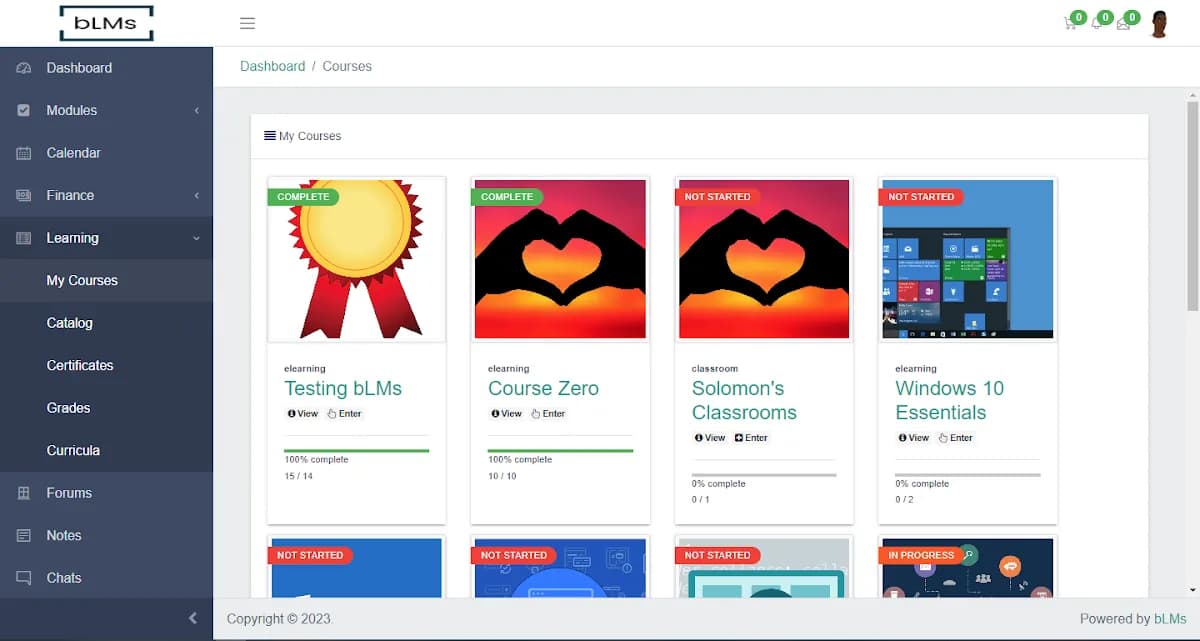Click View under Windows 10 Essentials
1200x641 pixels.
tap(914, 438)
